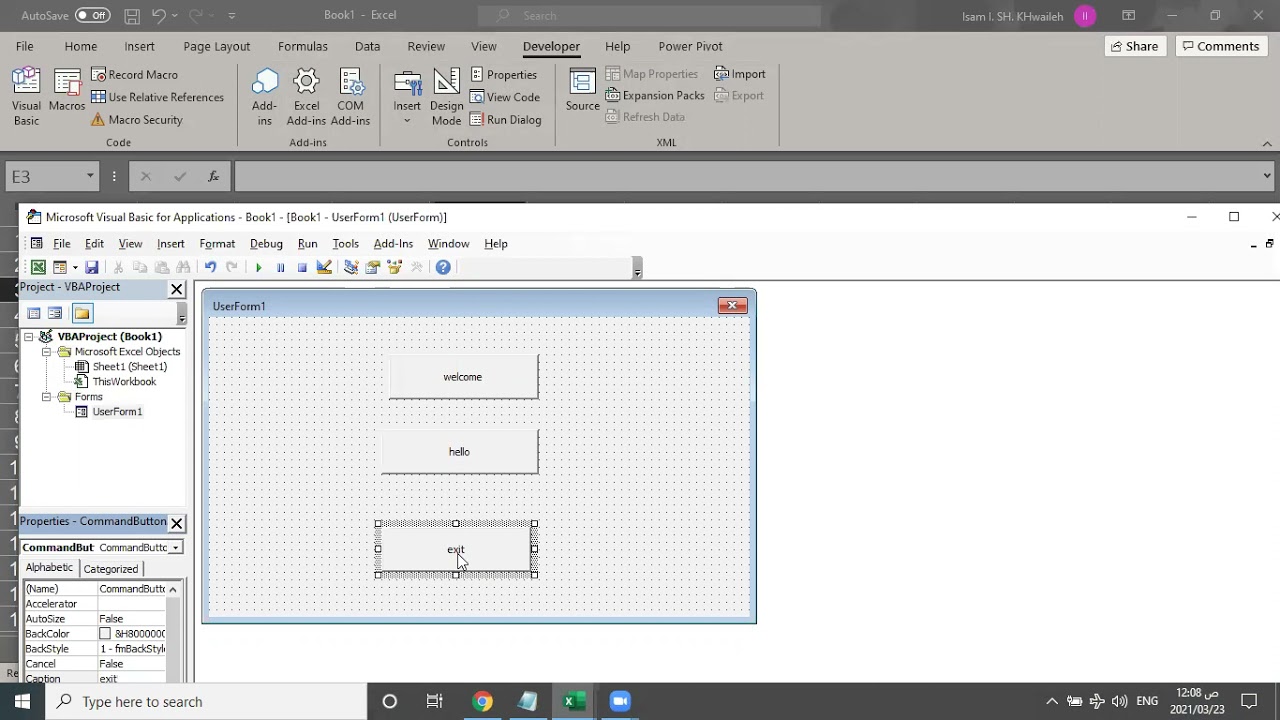Screen dimensions: 1280x720
Task: Toggle Folders view in Project pane
Action: (x=82, y=313)
